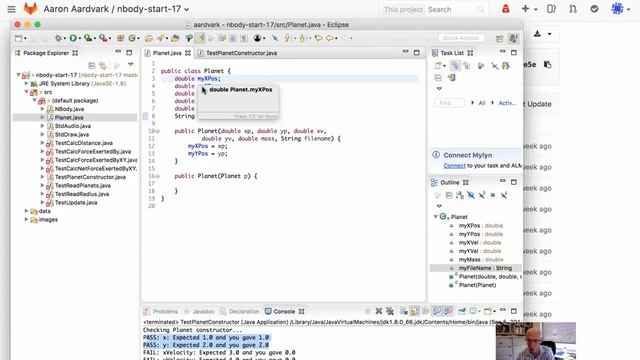
Task: Open the Package Explorer view menu triangle
Action: coord(131,64)
